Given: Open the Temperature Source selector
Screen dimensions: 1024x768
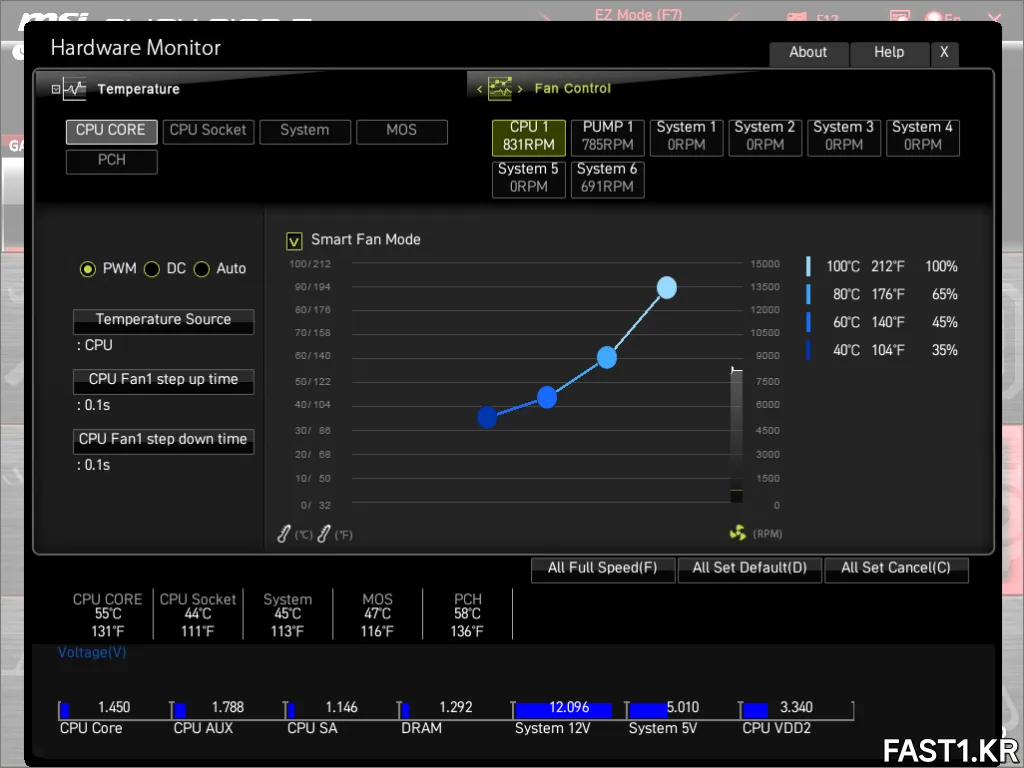Looking at the screenshot, I should pyautogui.click(x=163, y=321).
